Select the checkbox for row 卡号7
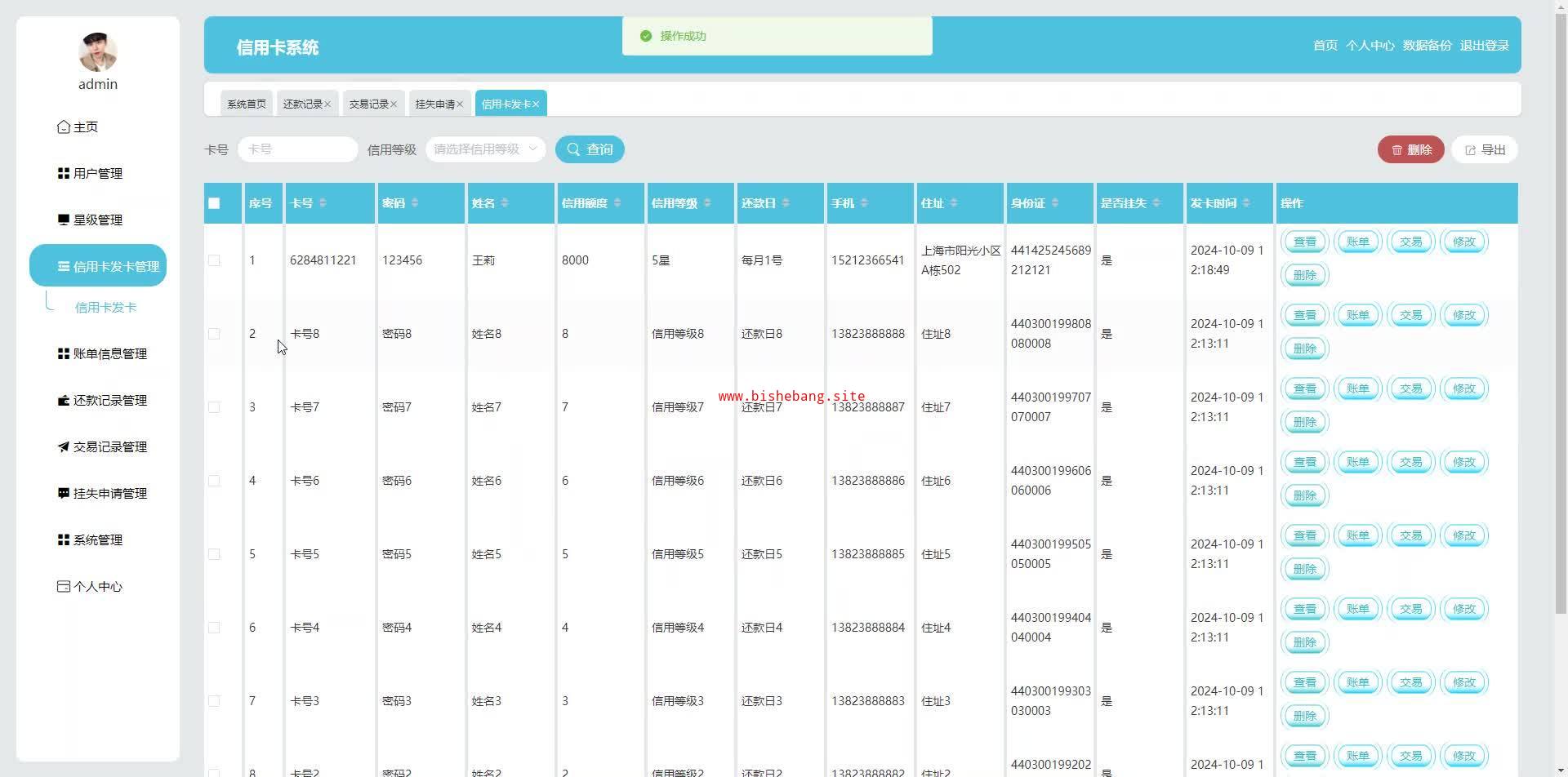Screen dimensions: 1568x777 (x=214, y=407)
